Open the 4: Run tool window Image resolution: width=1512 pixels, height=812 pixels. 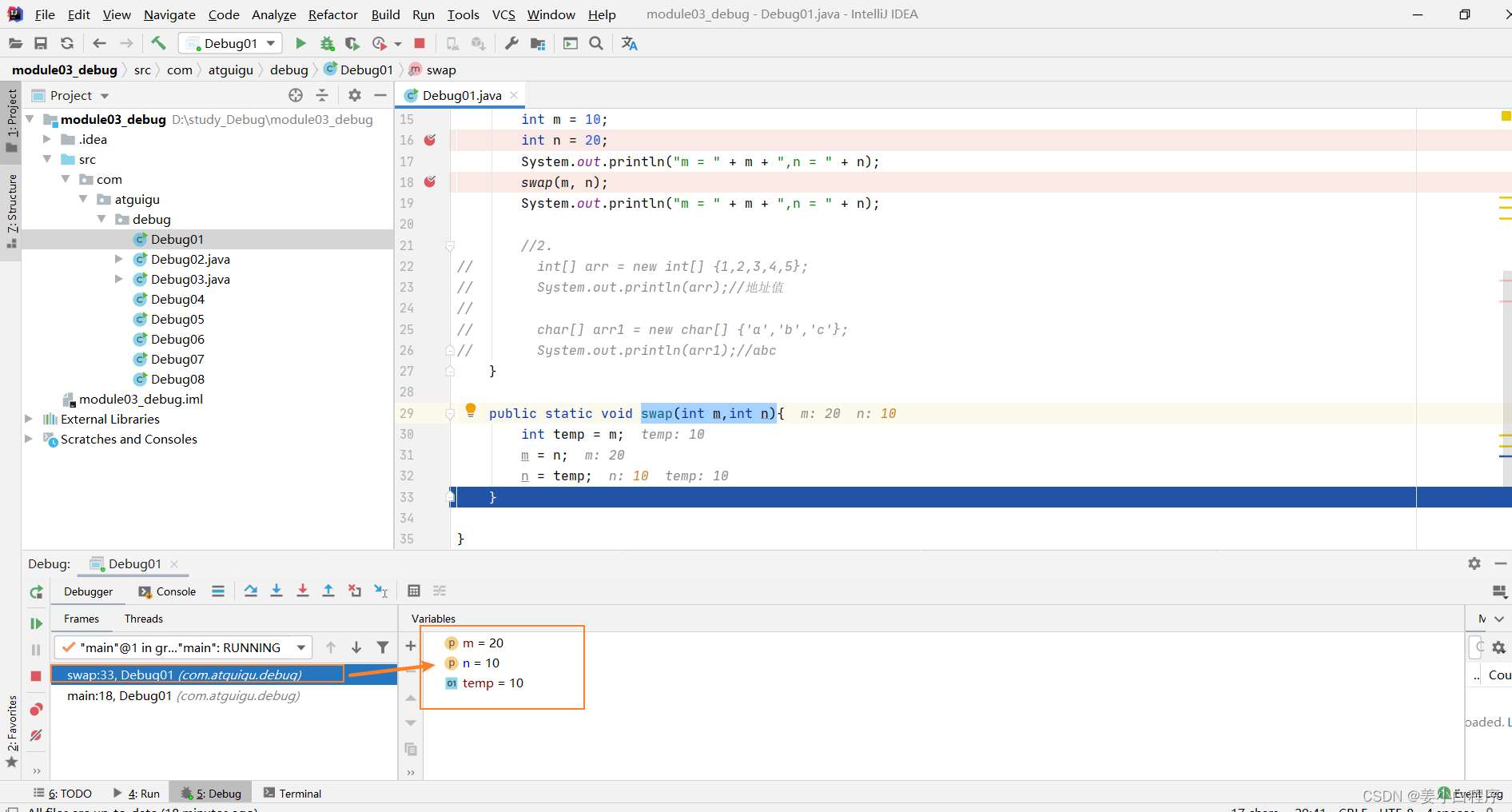coord(137,794)
